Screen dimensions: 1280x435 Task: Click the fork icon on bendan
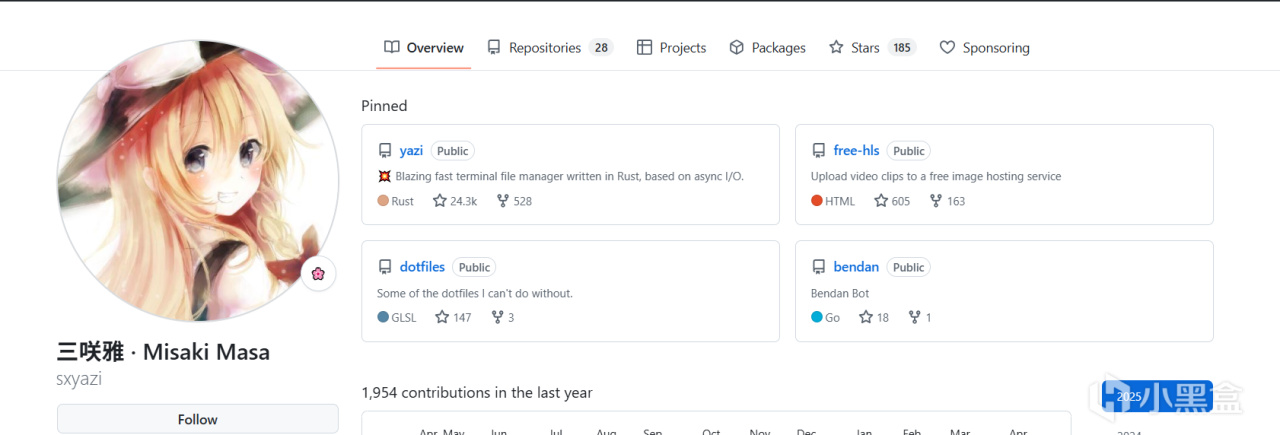tap(914, 317)
